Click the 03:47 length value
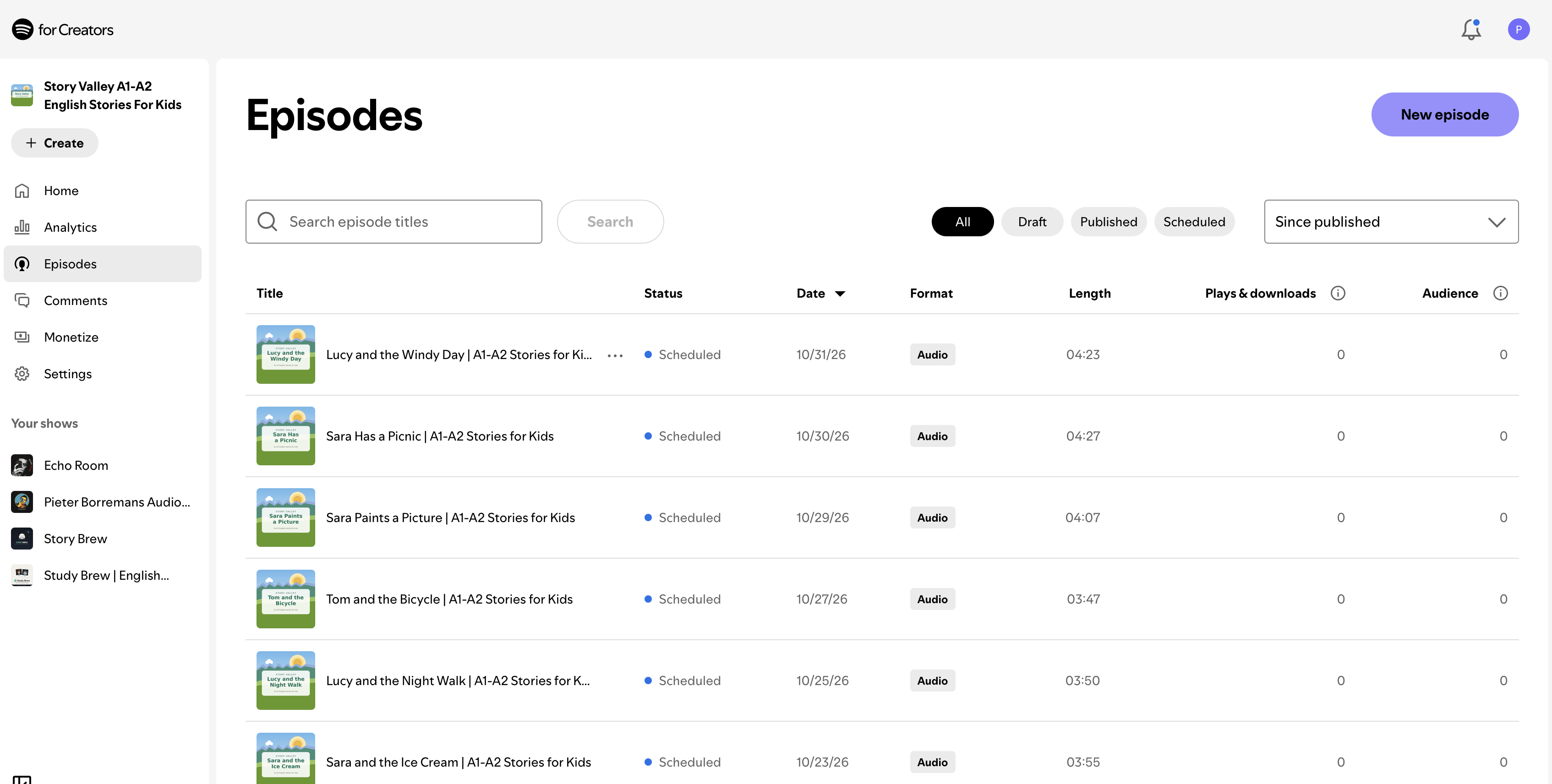Screen dimensions: 1552x784 pos(1082,599)
